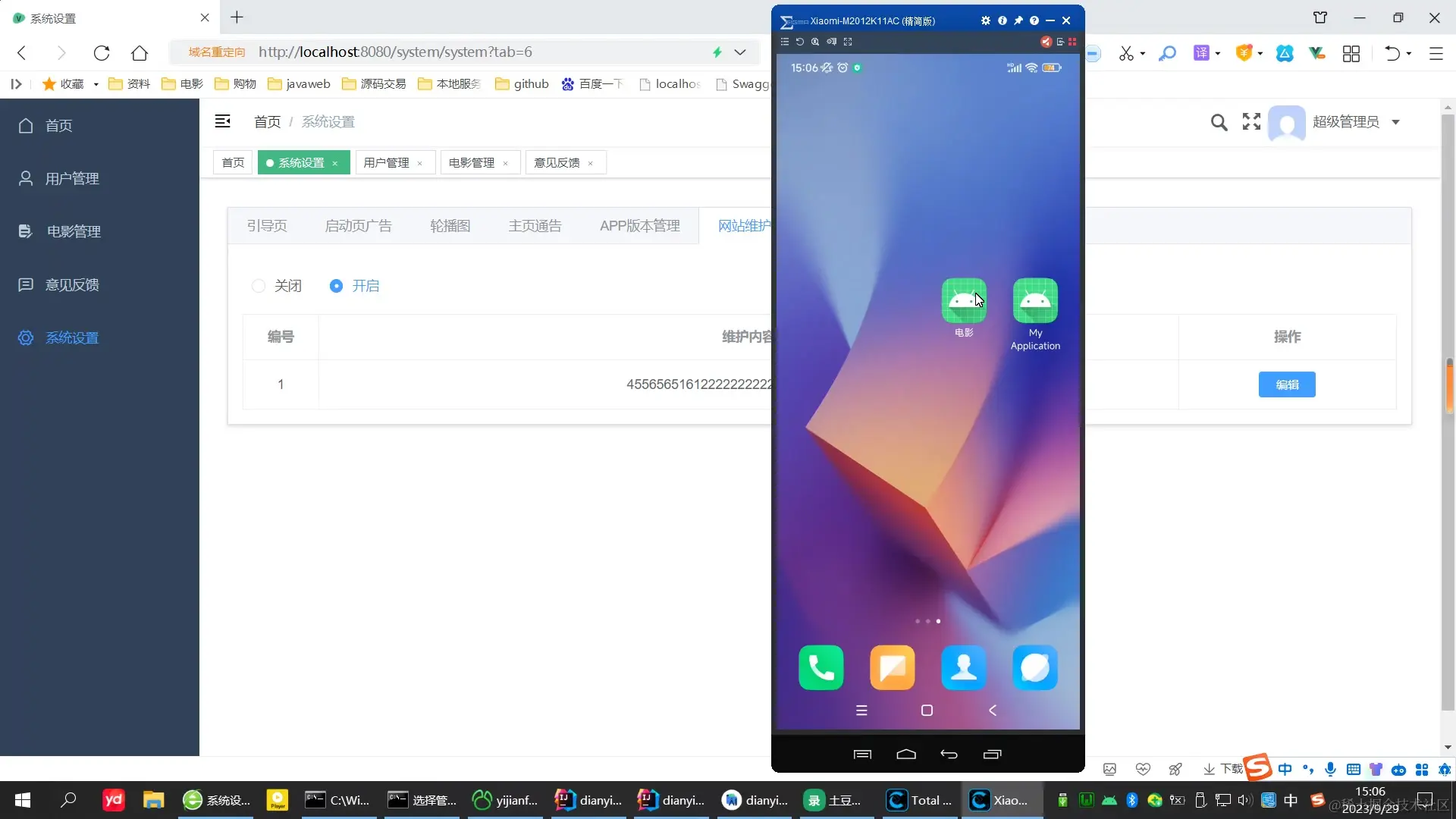The height and width of the screenshot is (819, 1456).
Task: Click 首页 breadcrumb link
Action: pos(267,122)
